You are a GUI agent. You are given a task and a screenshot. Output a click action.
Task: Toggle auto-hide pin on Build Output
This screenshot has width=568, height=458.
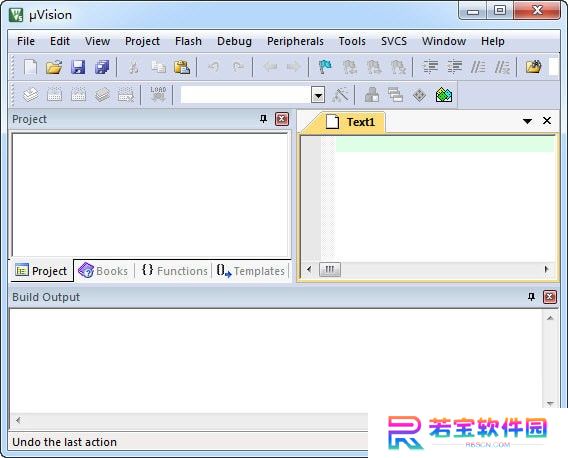[x=531, y=297]
